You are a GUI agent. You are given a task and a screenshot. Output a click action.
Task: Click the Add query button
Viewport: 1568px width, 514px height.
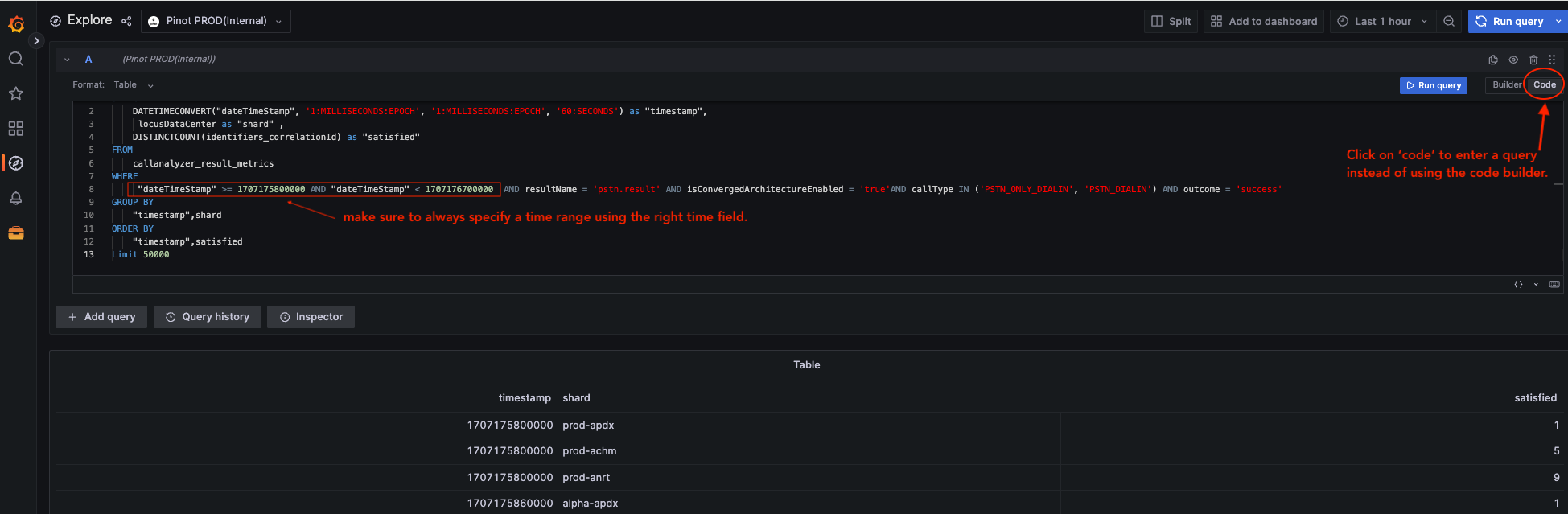(x=101, y=317)
